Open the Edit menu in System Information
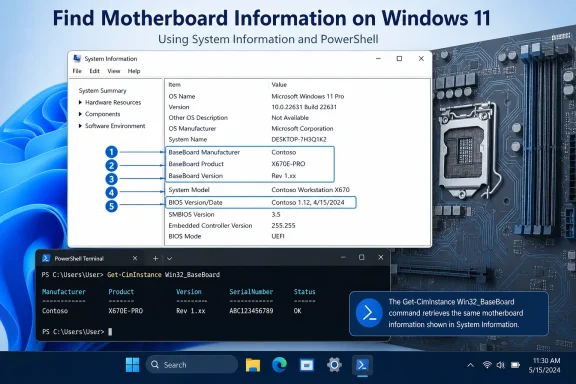 (x=94, y=71)
